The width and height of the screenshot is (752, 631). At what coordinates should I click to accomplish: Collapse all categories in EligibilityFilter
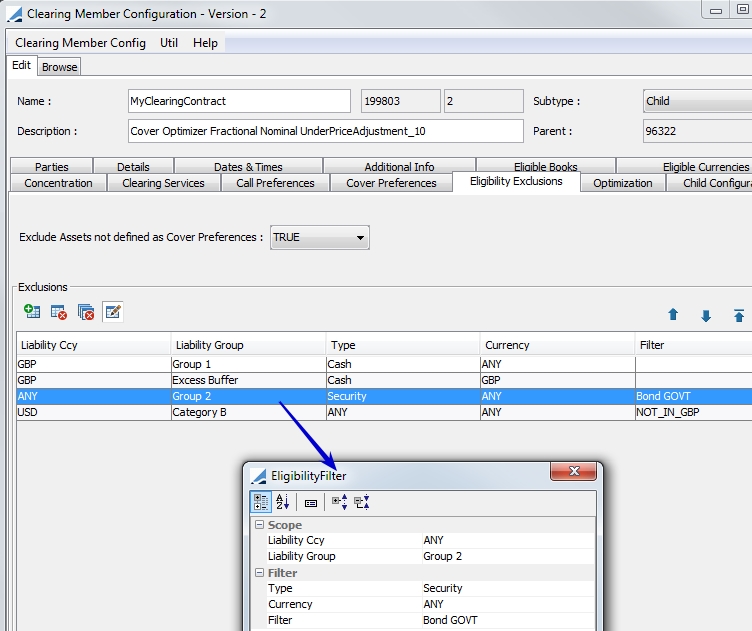click(x=362, y=502)
